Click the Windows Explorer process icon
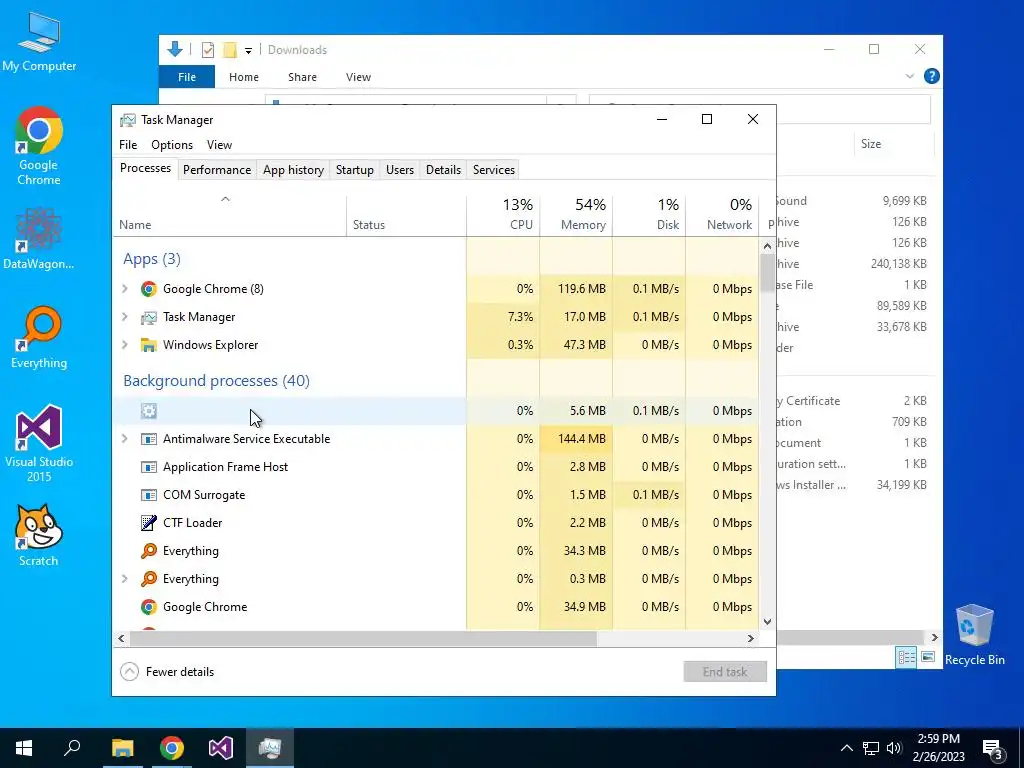 click(x=149, y=345)
